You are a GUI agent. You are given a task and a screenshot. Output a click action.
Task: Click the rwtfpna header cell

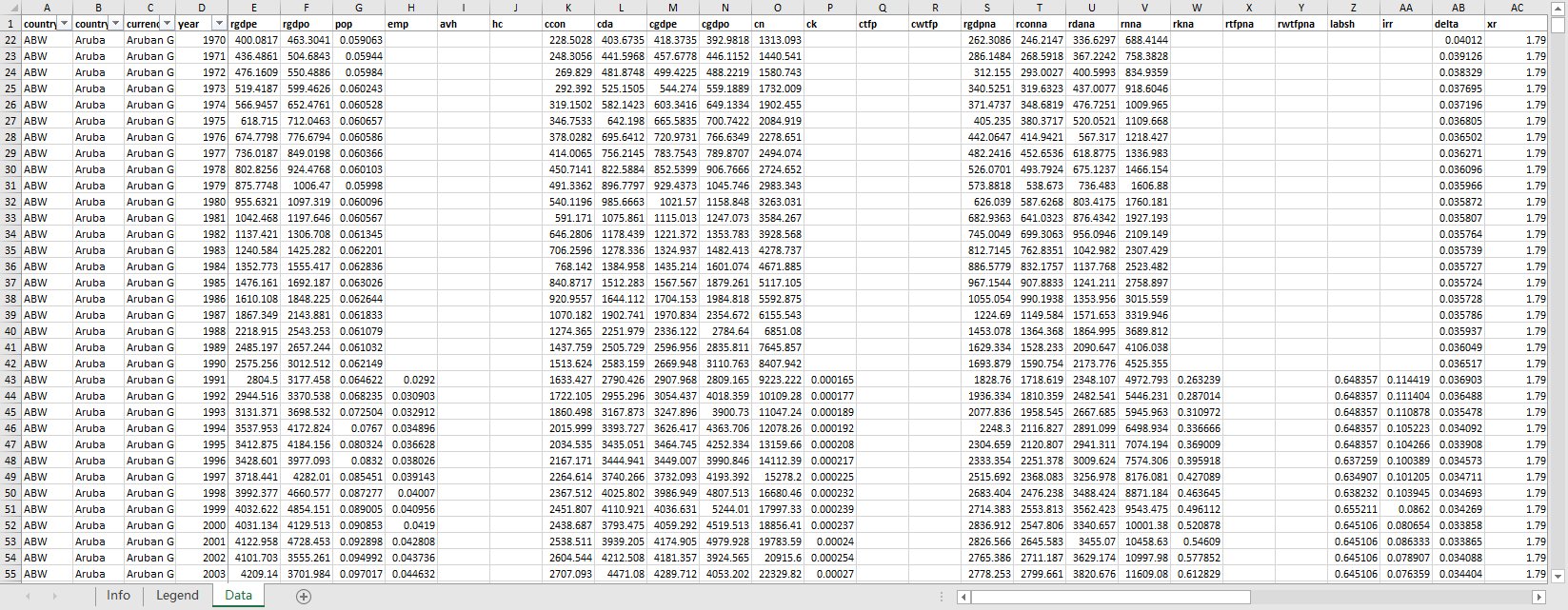coord(1301,24)
